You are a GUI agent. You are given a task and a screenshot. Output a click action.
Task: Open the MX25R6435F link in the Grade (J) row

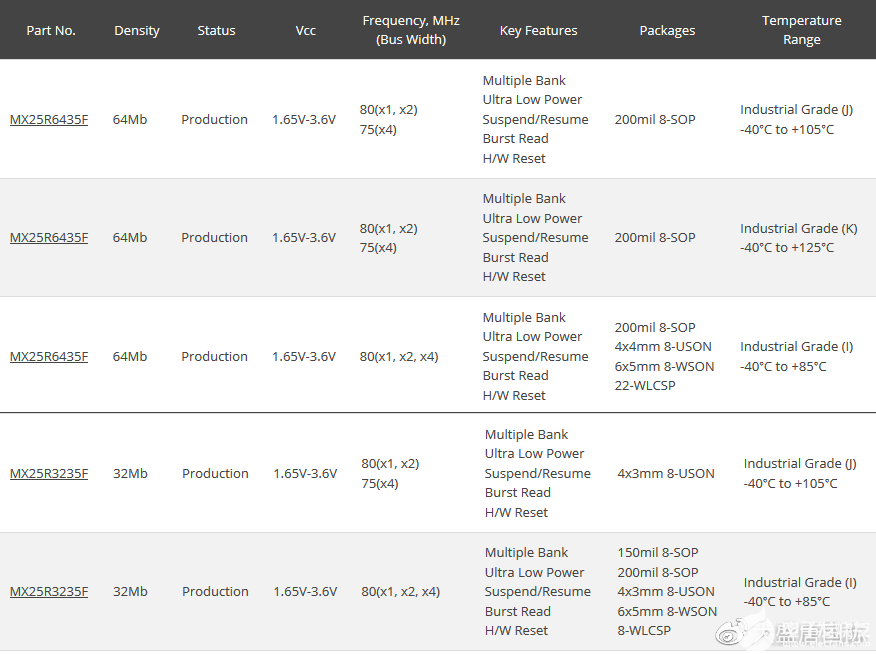pyautogui.click(x=49, y=120)
